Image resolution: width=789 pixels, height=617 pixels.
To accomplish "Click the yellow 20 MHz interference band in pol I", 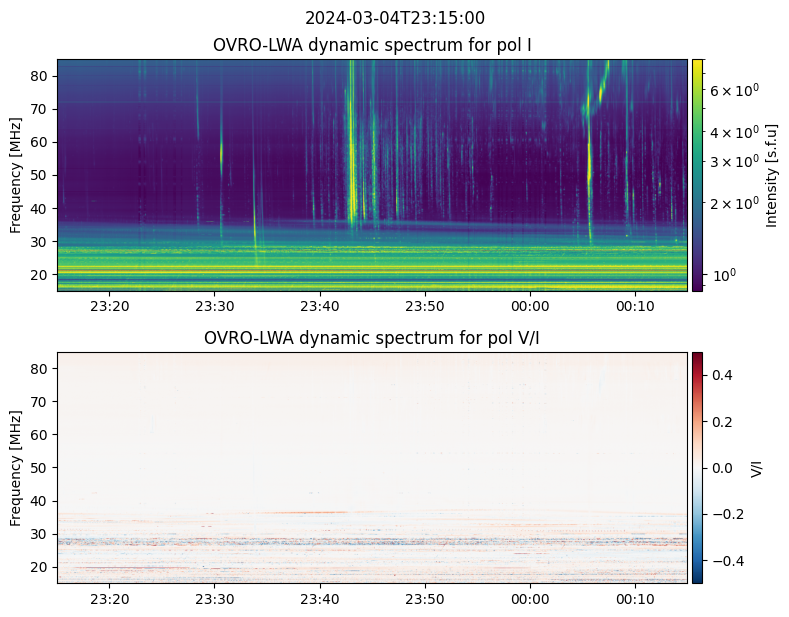I will (372, 270).
